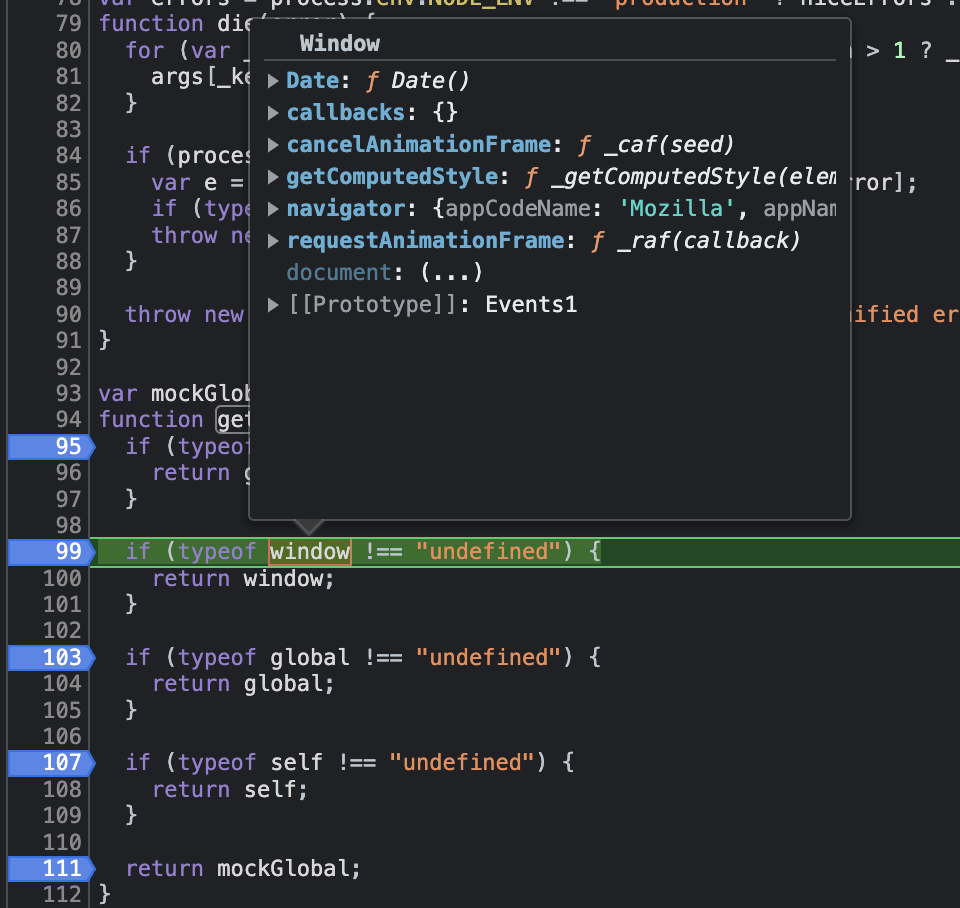Screen dimensions: 960x908
Task: Expand the [[Prototype]] Events1 entry
Action: tap(273, 304)
